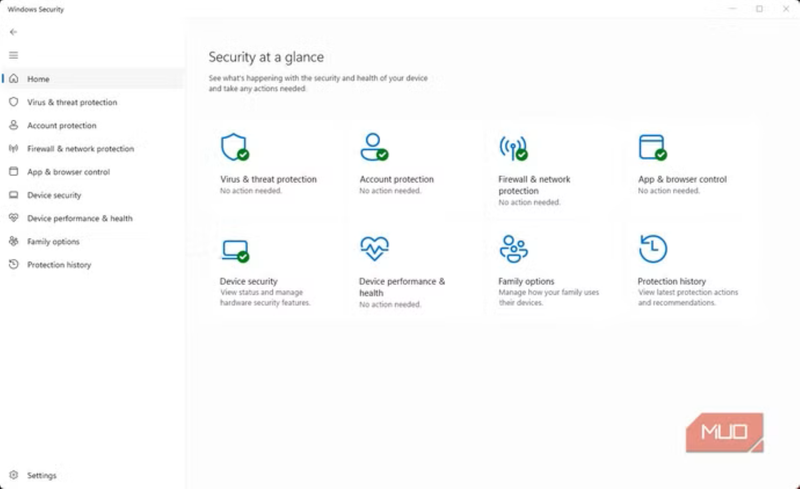Click the Device performance & health tile title
This screenshot has width=800, height=489.
tap(402, 287)
